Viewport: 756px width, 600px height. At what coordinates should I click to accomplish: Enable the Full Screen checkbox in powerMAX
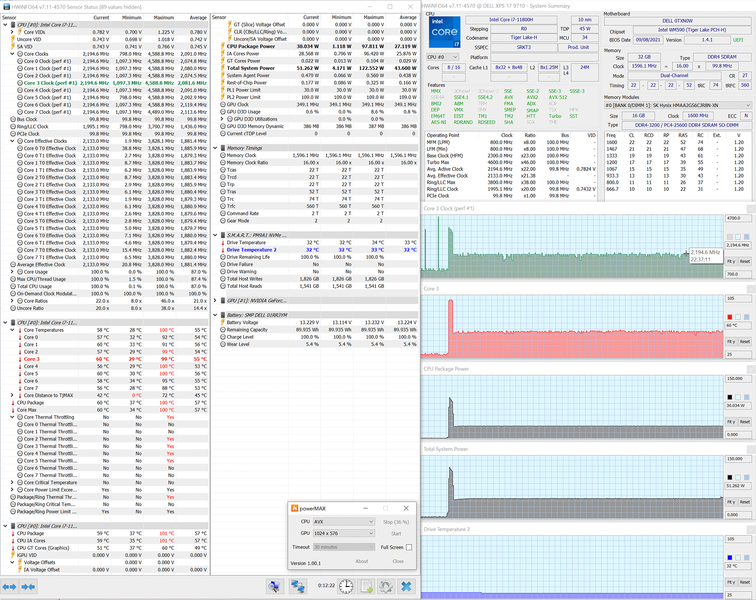(x=409, y=547)
